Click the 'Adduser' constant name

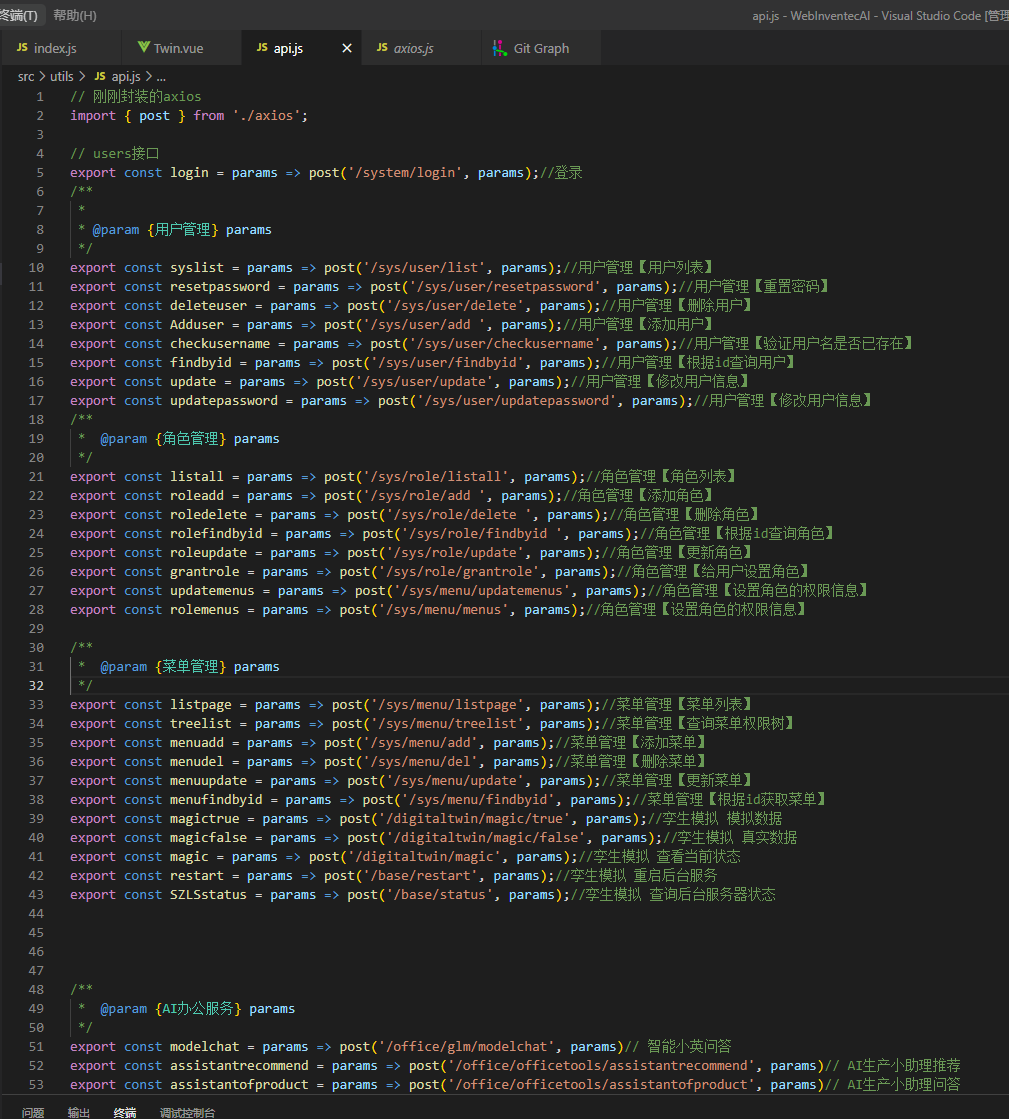[x=197, y=325]
